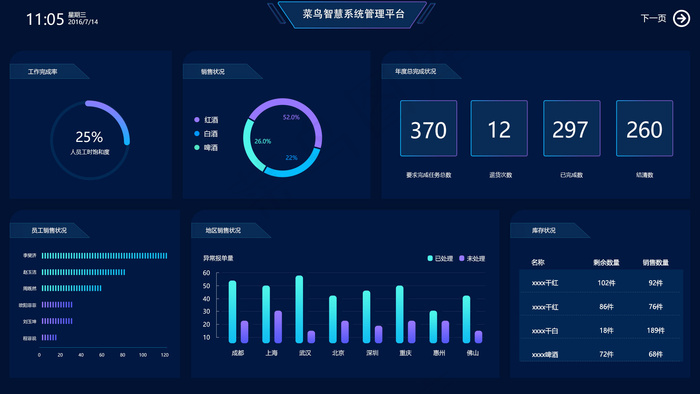Click the 86件 remaining quantity cell

(606, 307)
